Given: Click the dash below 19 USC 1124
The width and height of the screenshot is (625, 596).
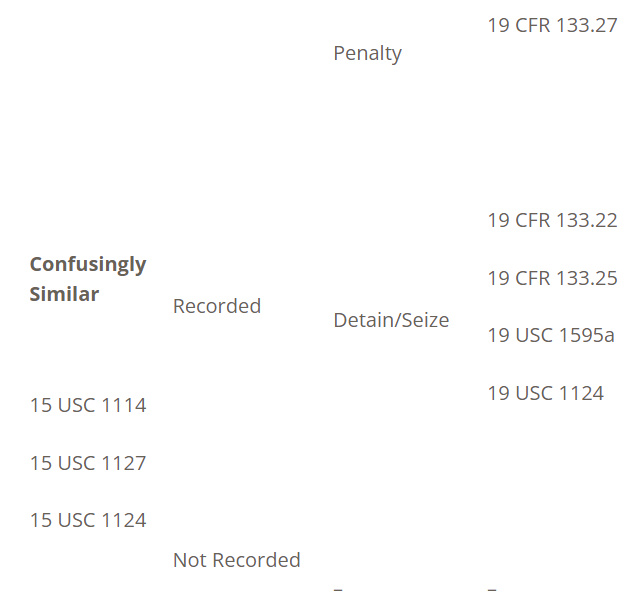Looking at the screenshot, I should point(492,589).
